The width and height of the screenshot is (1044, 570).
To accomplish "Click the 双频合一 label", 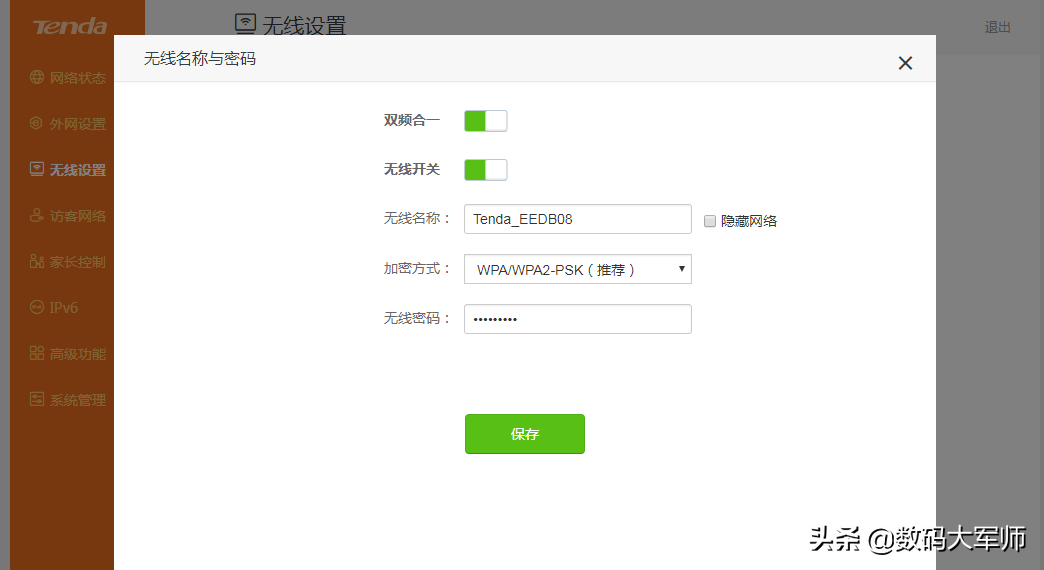I will pyautogui.click(x=411, y=121).
